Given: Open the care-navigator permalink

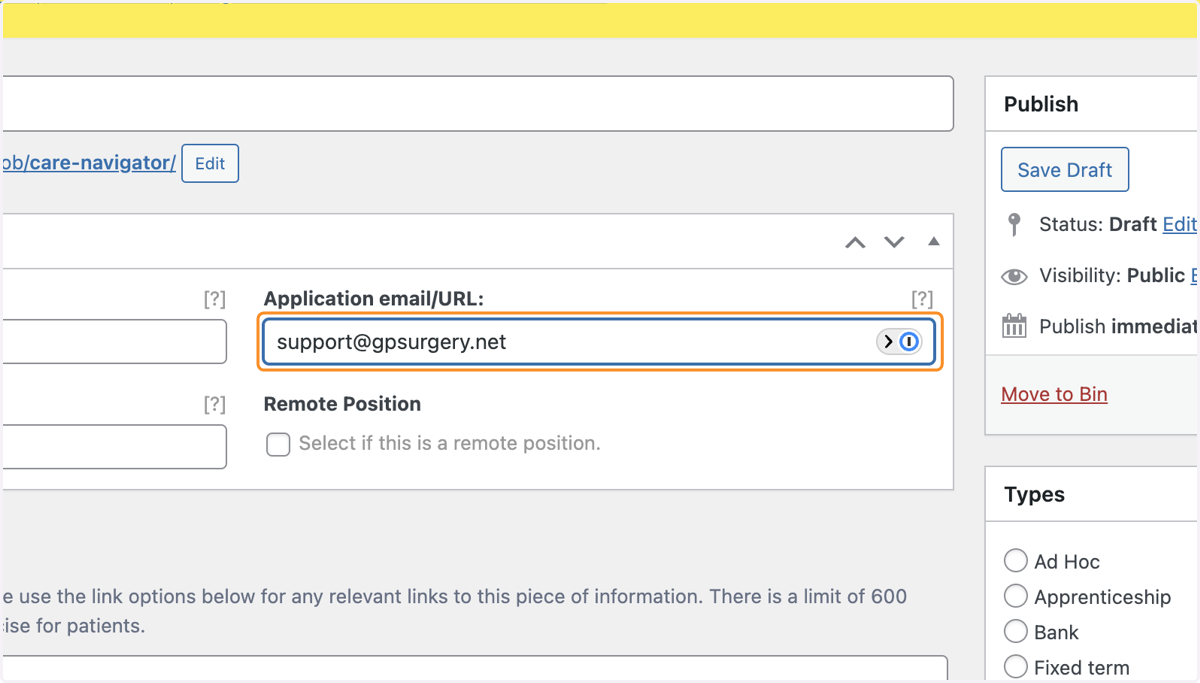Looking at the screenshot, I should coord(89,163).
